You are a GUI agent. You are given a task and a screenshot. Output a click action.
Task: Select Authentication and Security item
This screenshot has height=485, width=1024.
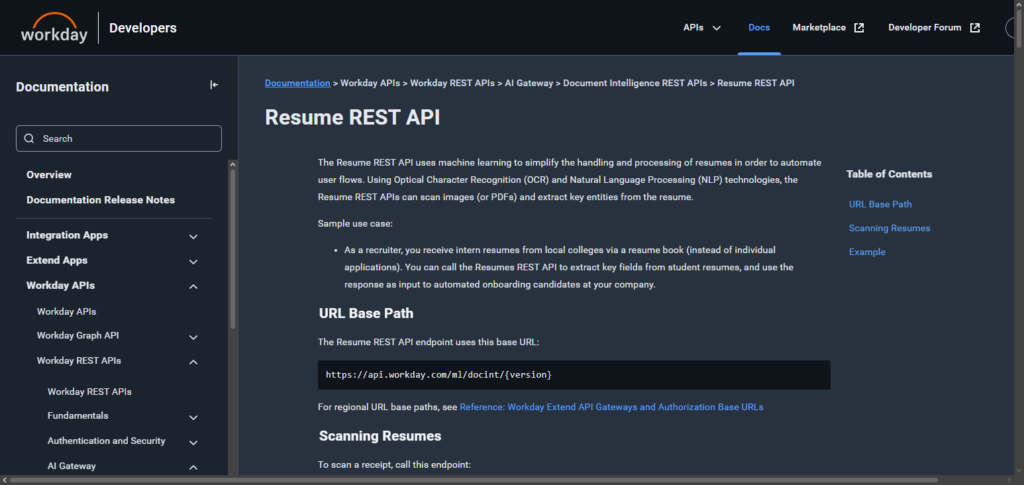(106, 441)
